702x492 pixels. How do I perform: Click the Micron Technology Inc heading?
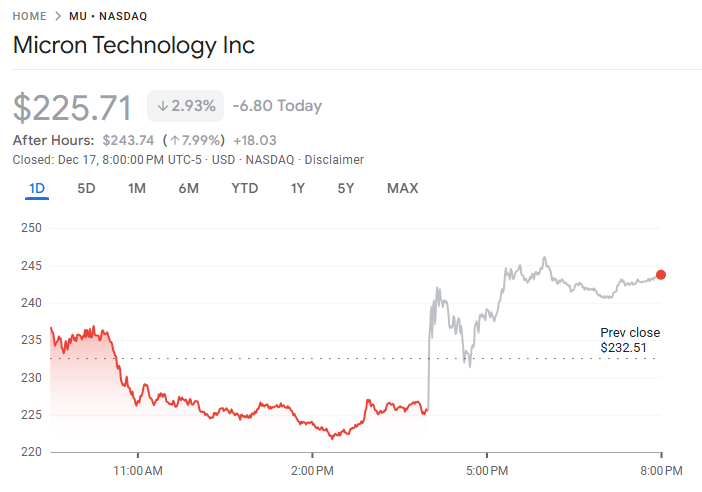(x=134, y=46)
